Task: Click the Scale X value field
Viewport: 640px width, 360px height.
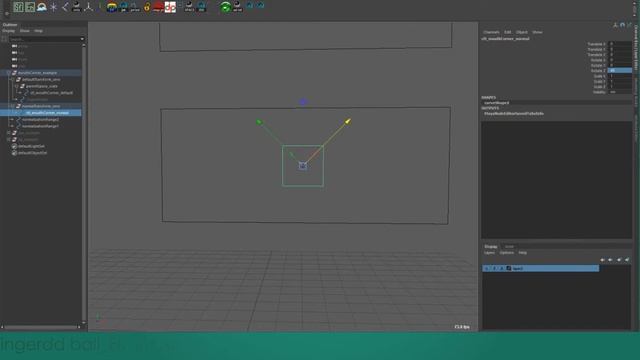Action: click(620, 76)
